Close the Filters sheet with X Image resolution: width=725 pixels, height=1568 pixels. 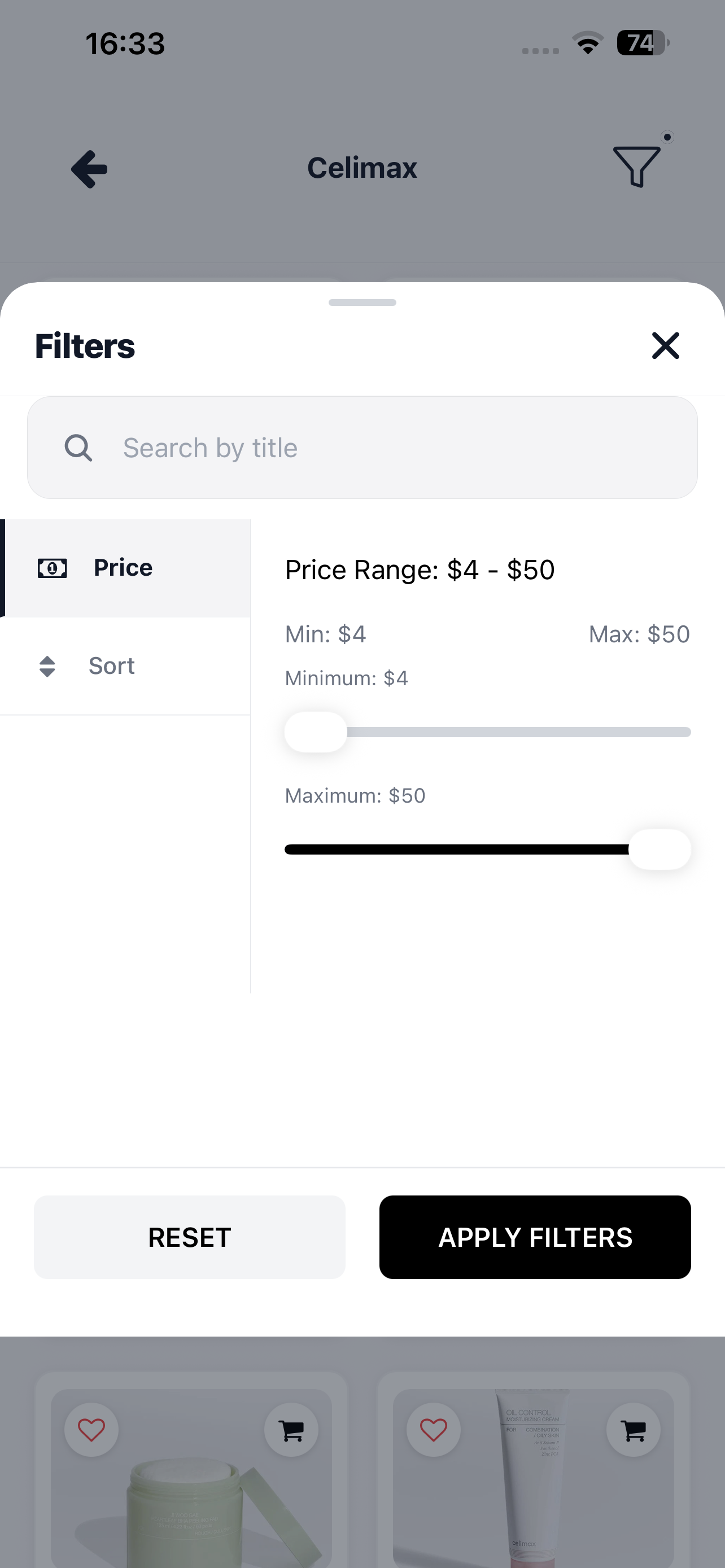[665, 346]
